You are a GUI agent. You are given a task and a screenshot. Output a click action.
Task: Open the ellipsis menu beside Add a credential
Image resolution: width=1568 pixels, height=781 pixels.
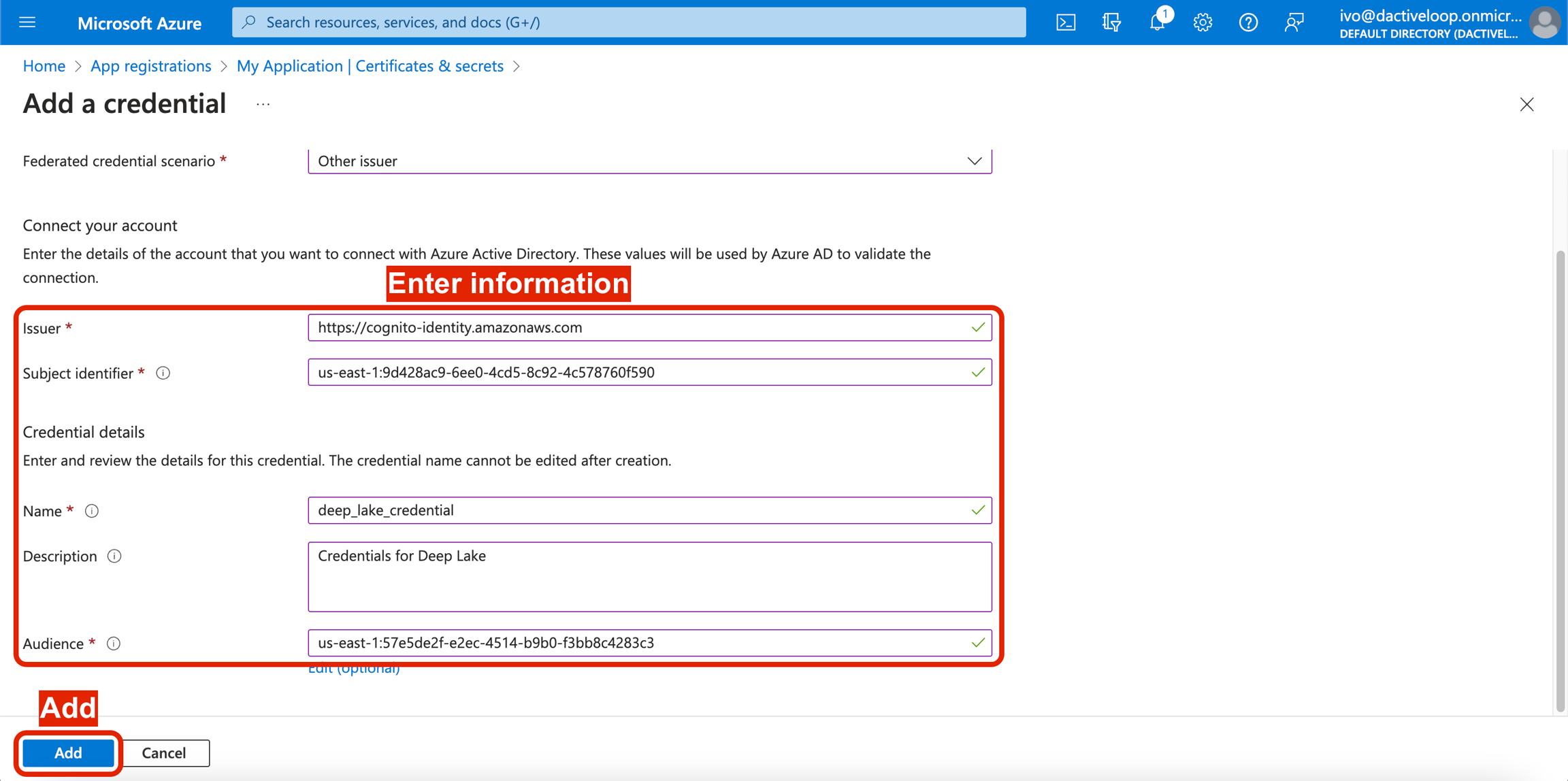point(263,105)
